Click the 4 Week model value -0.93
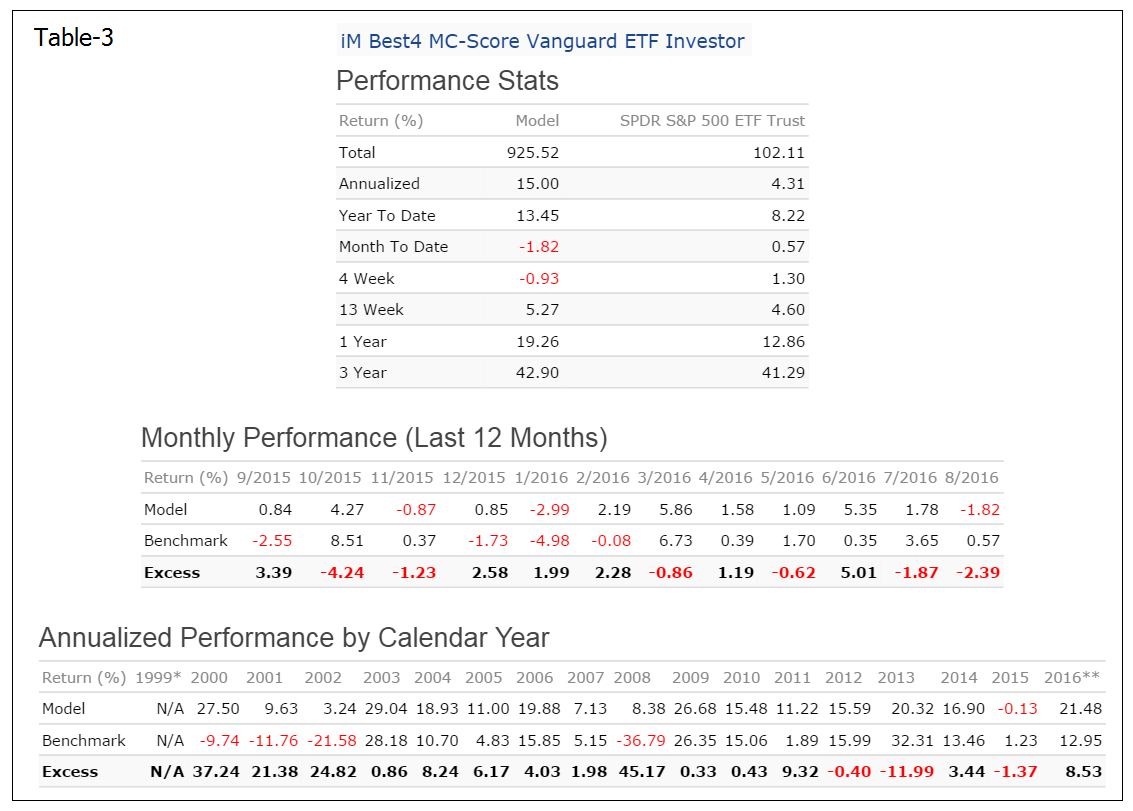1133x811 pixels. point(539,278)
